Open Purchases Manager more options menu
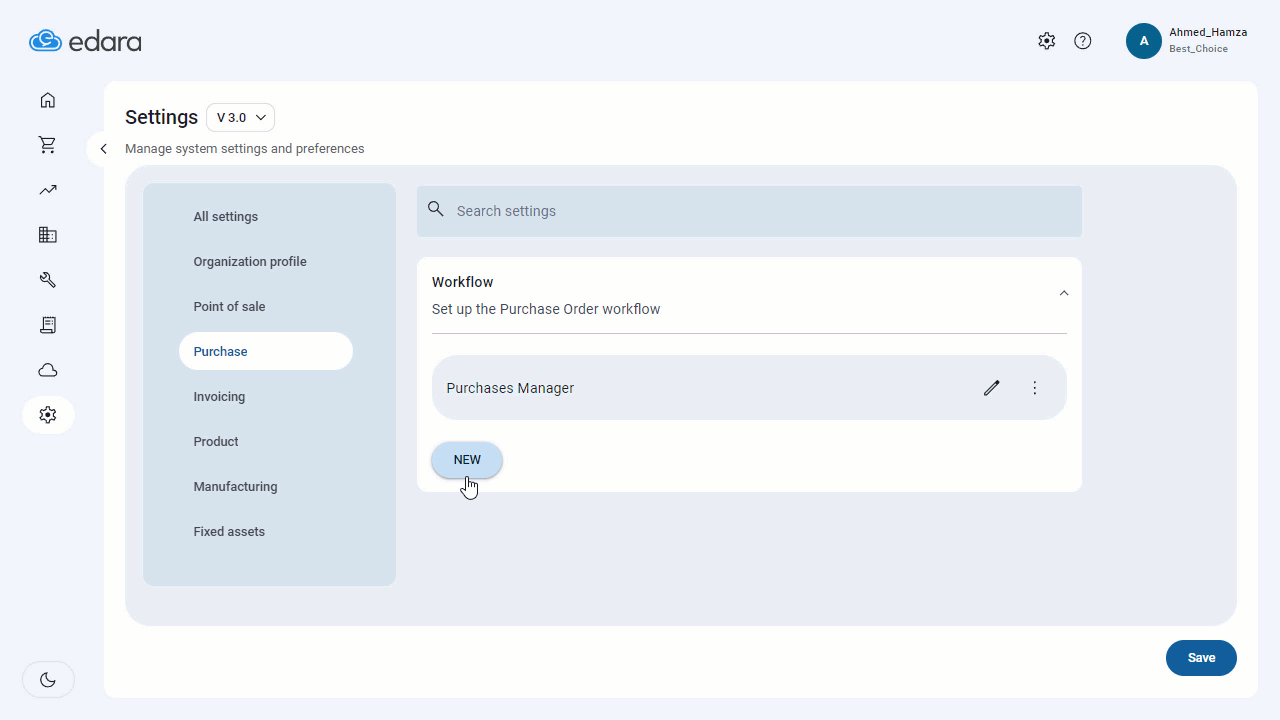 (x=1035, y=388)
